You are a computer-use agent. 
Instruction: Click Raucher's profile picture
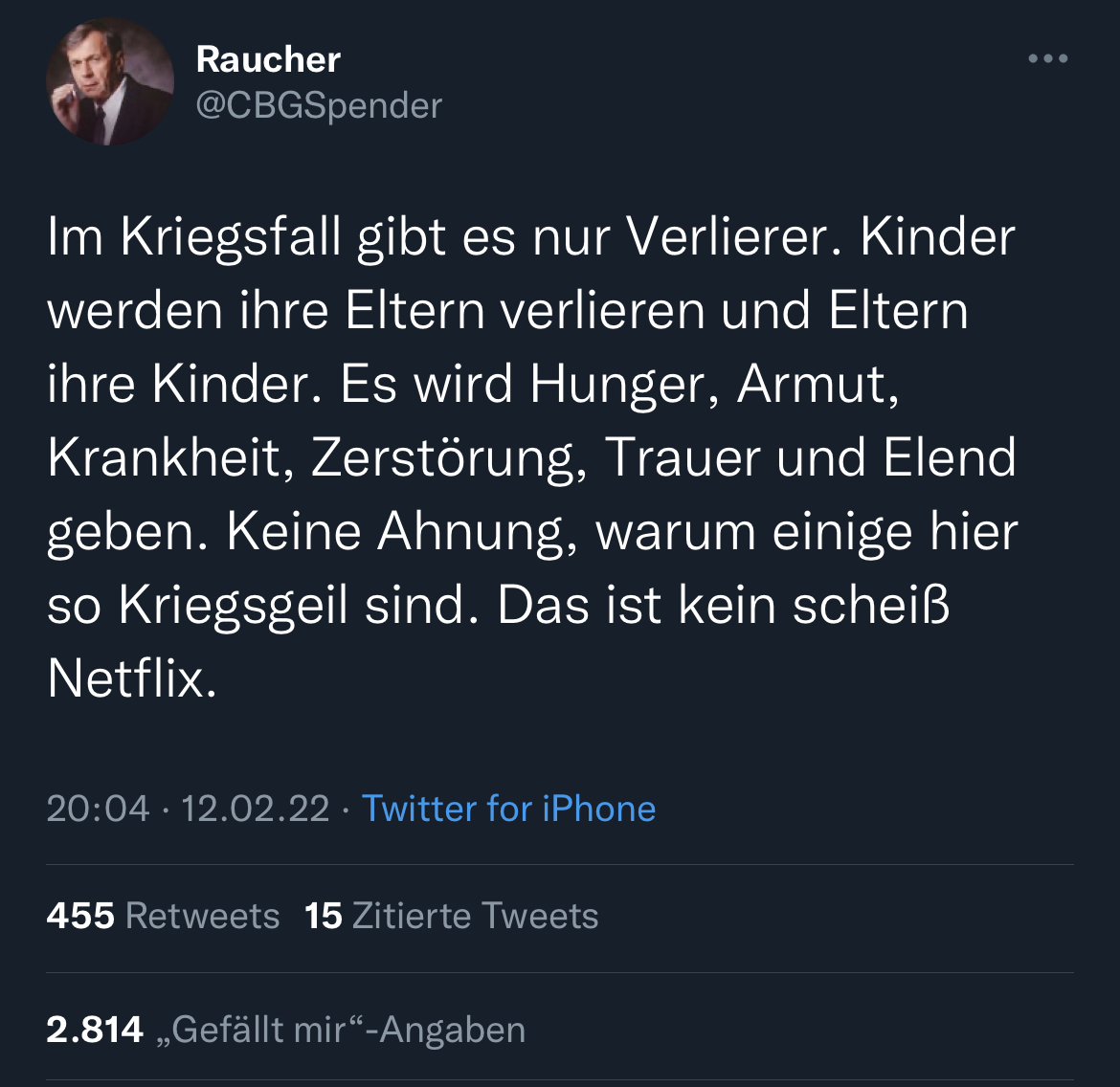pos(109,82)
